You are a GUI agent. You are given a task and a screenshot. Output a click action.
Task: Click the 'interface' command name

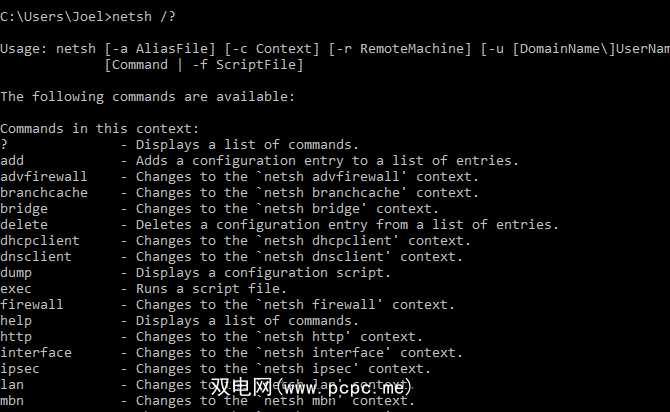pos(36,352)
